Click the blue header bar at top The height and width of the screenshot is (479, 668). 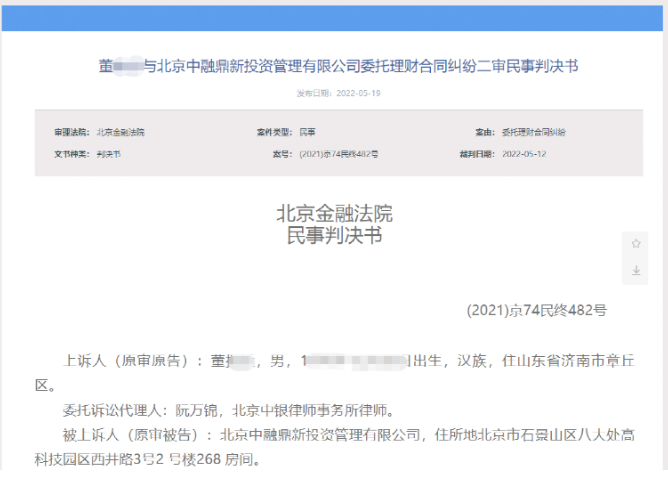(x=332, y=18)
